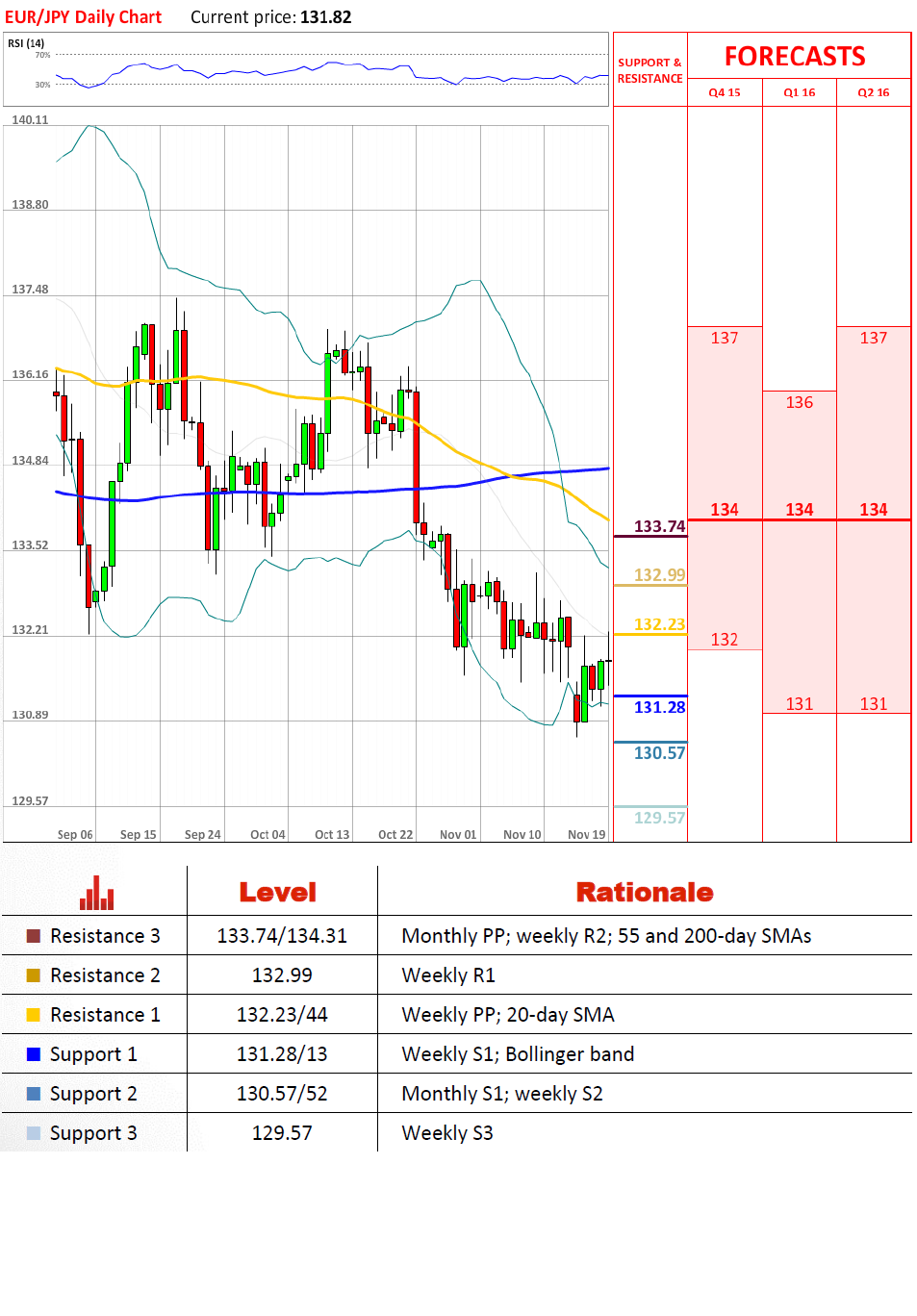Click the Weekly S3 rationale
Image resolution: width=917 pixels, height=1316 pixels.
tap(447, 1133)
